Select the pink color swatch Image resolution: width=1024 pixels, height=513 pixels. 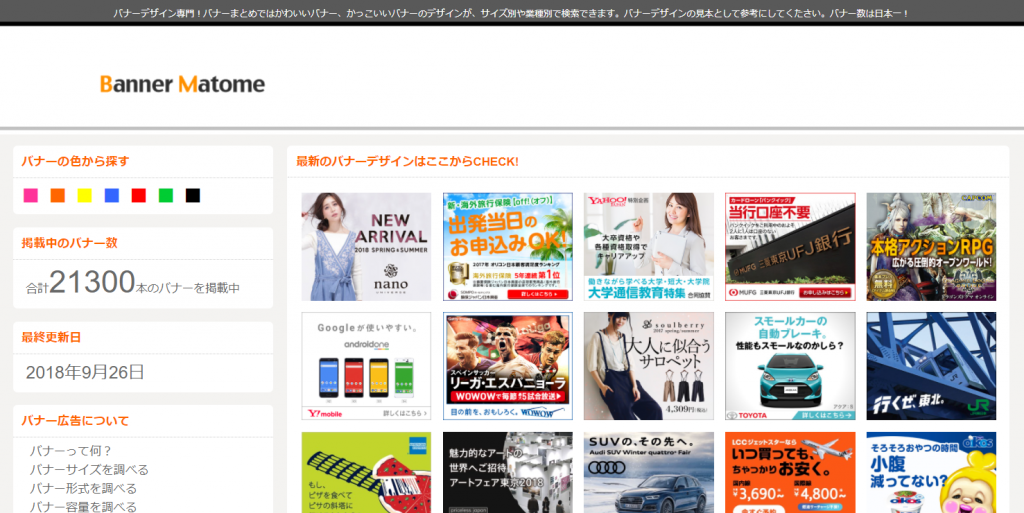pos(31,195)
